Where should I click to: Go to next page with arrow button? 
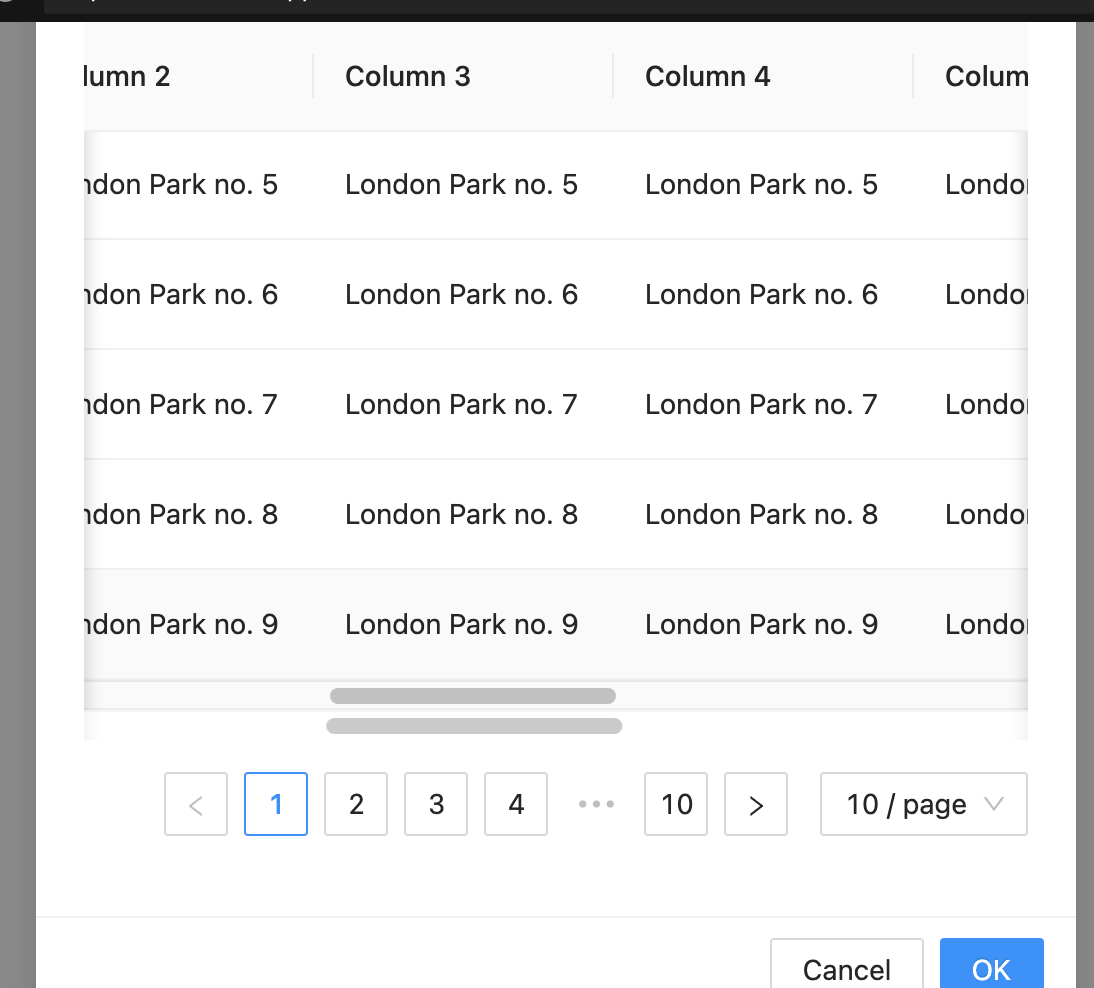[x=756, y=804]
